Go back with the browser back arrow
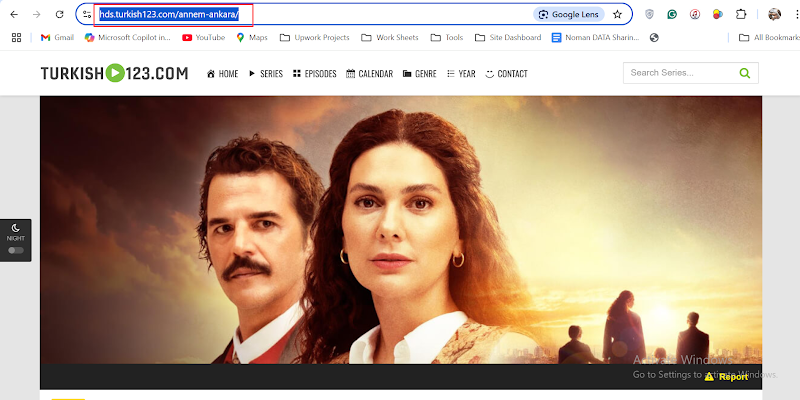The image size is (800, 400). tap(14, 14)
